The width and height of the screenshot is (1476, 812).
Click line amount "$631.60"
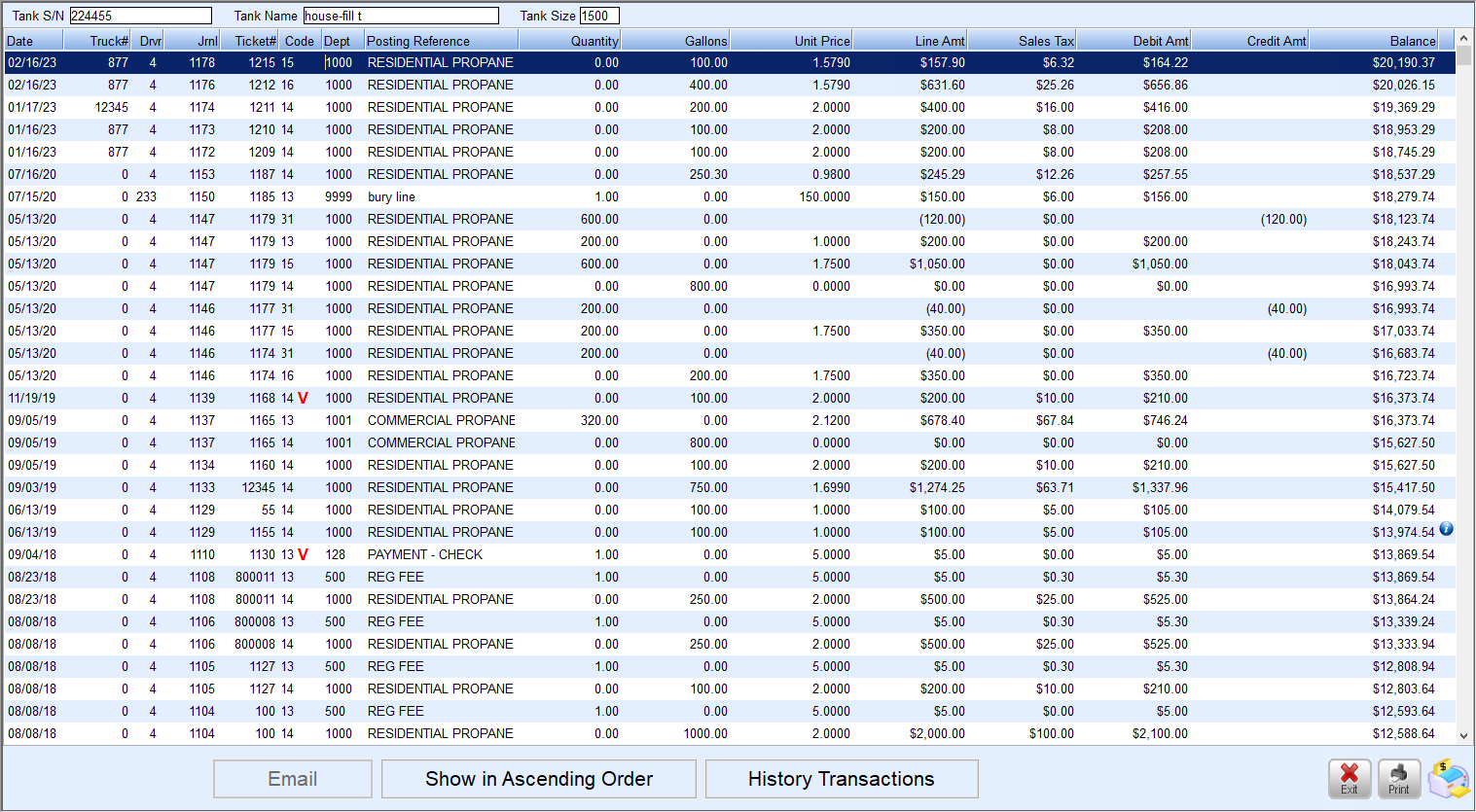pos(943,85)
